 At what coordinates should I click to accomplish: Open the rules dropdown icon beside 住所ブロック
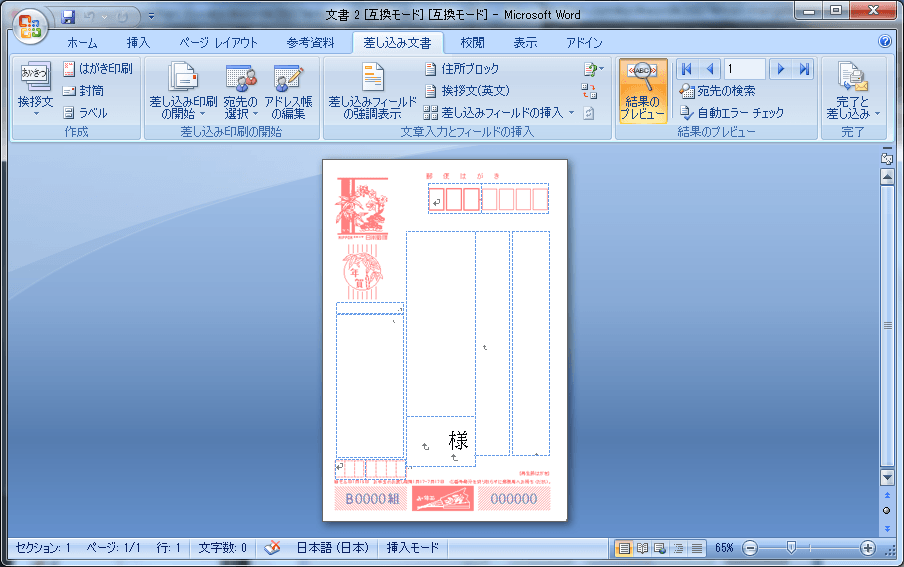pos(593,69)
